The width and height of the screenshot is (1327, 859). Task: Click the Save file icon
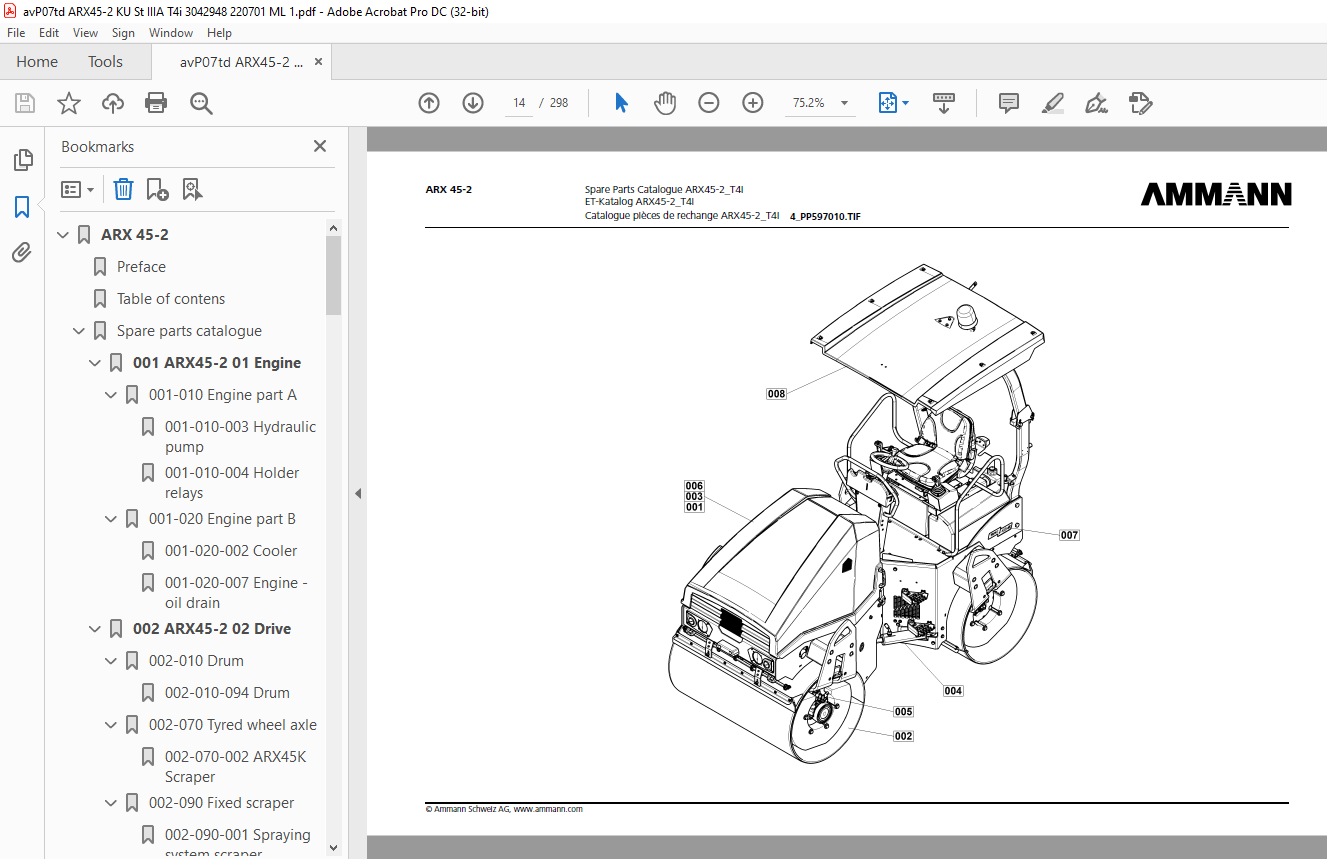25,103
